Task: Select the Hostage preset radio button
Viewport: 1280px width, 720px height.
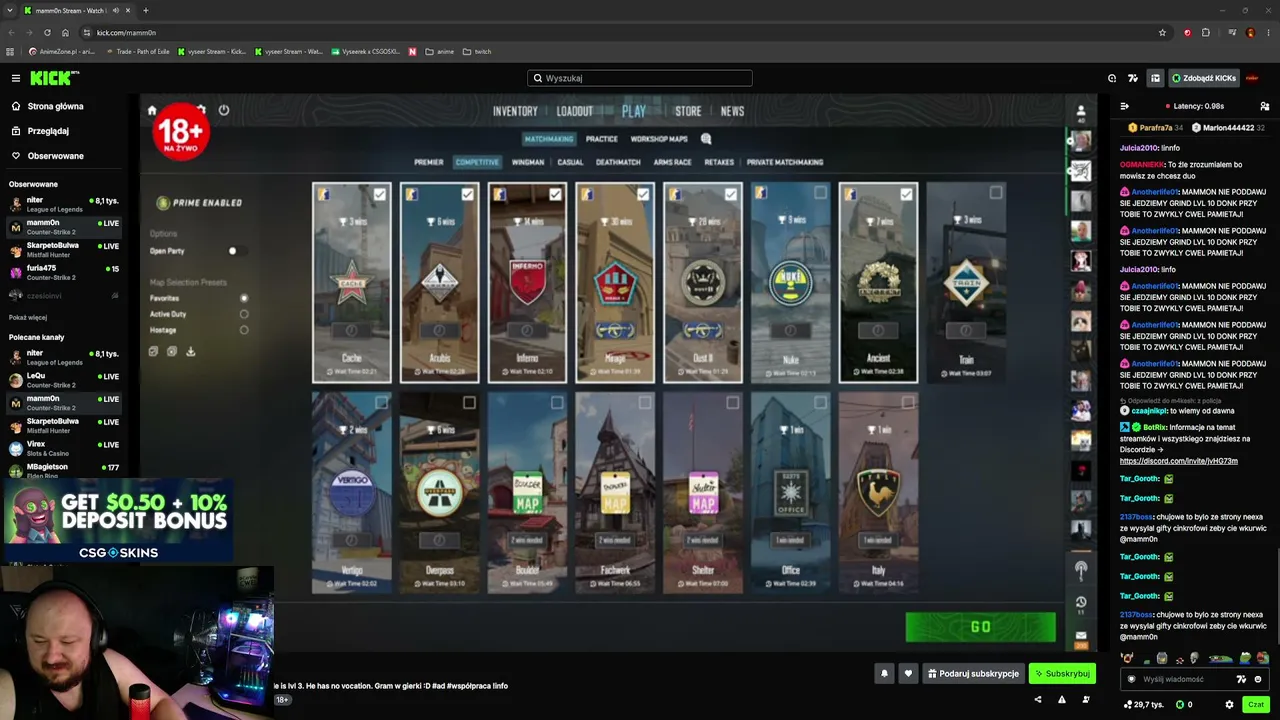Action: point(244,330)
